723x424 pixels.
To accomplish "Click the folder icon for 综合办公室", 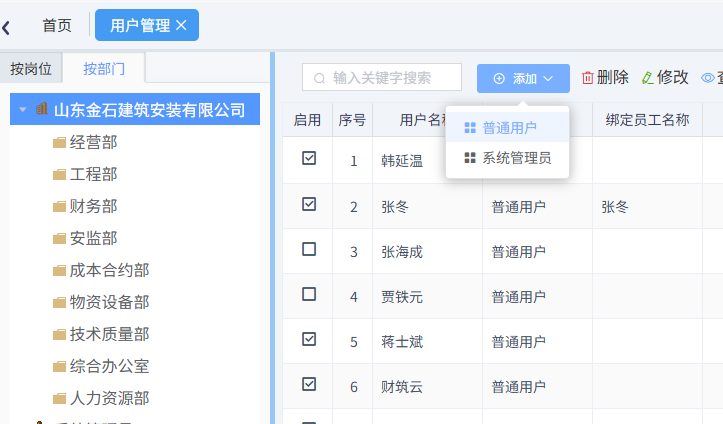I will pos(59,367).
